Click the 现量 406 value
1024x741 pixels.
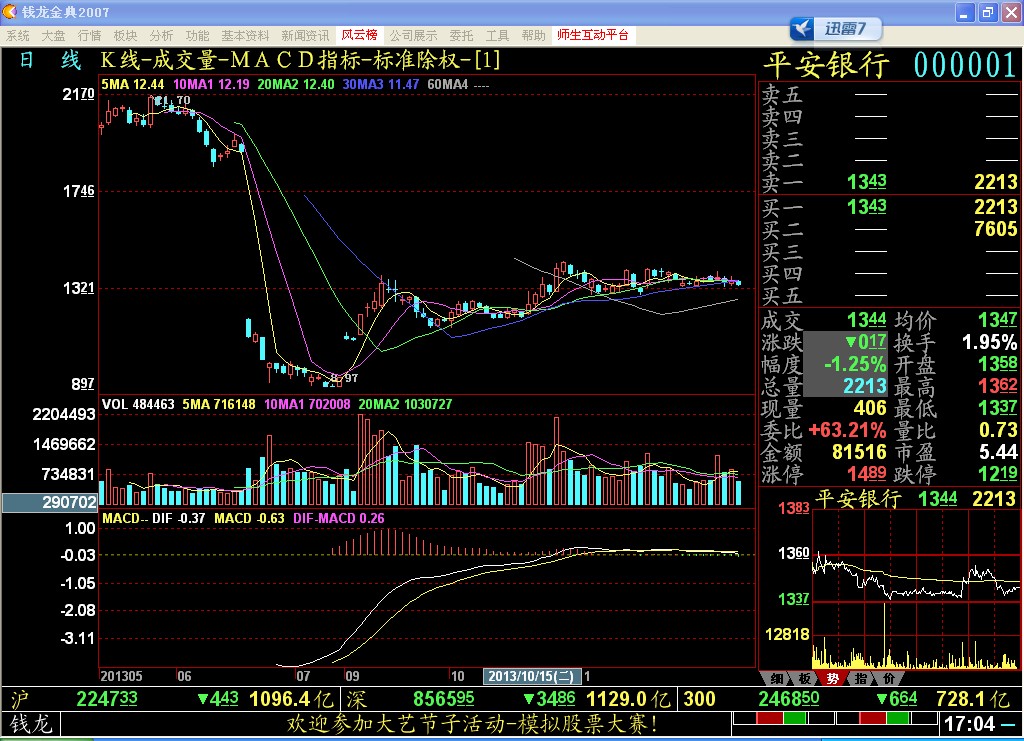(x=870, y=408)
